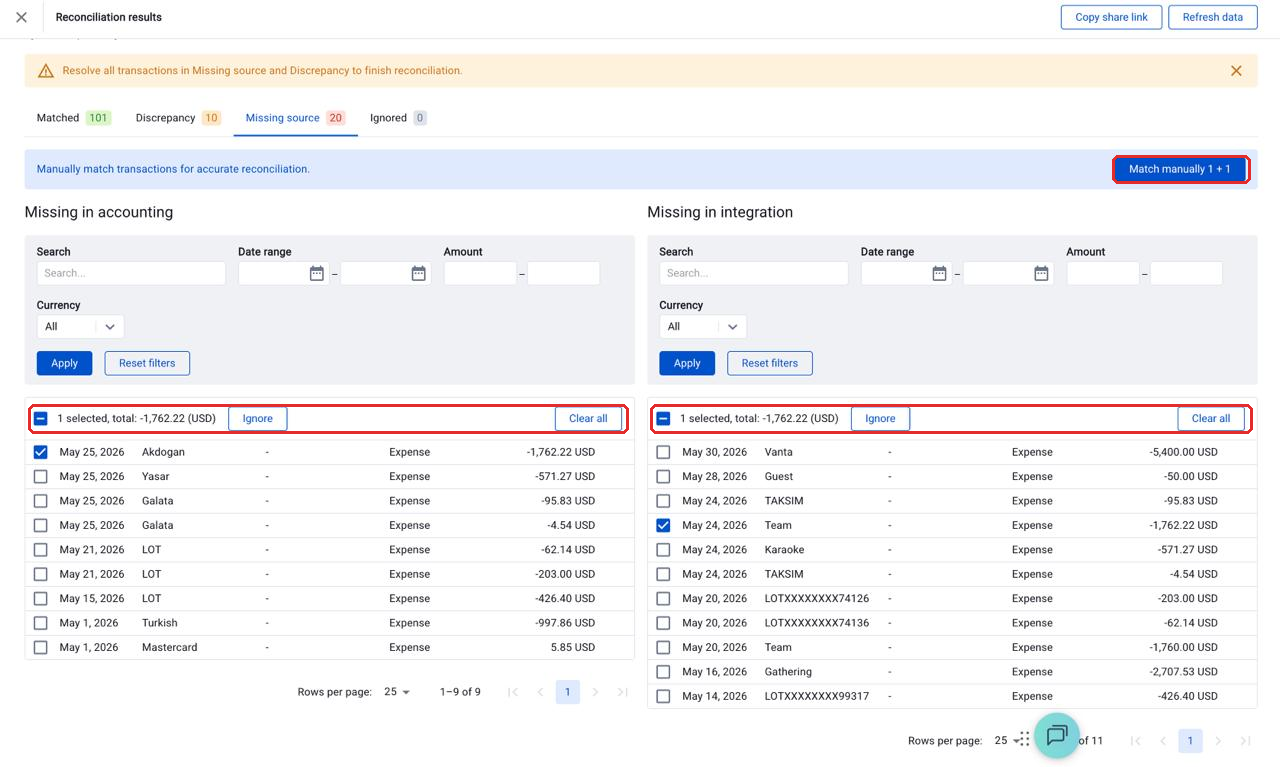Image resolution: width=1280 pixels, height=767 pixels.
Task: Ignore selected integration transaction
Action: tap(880, 419)
